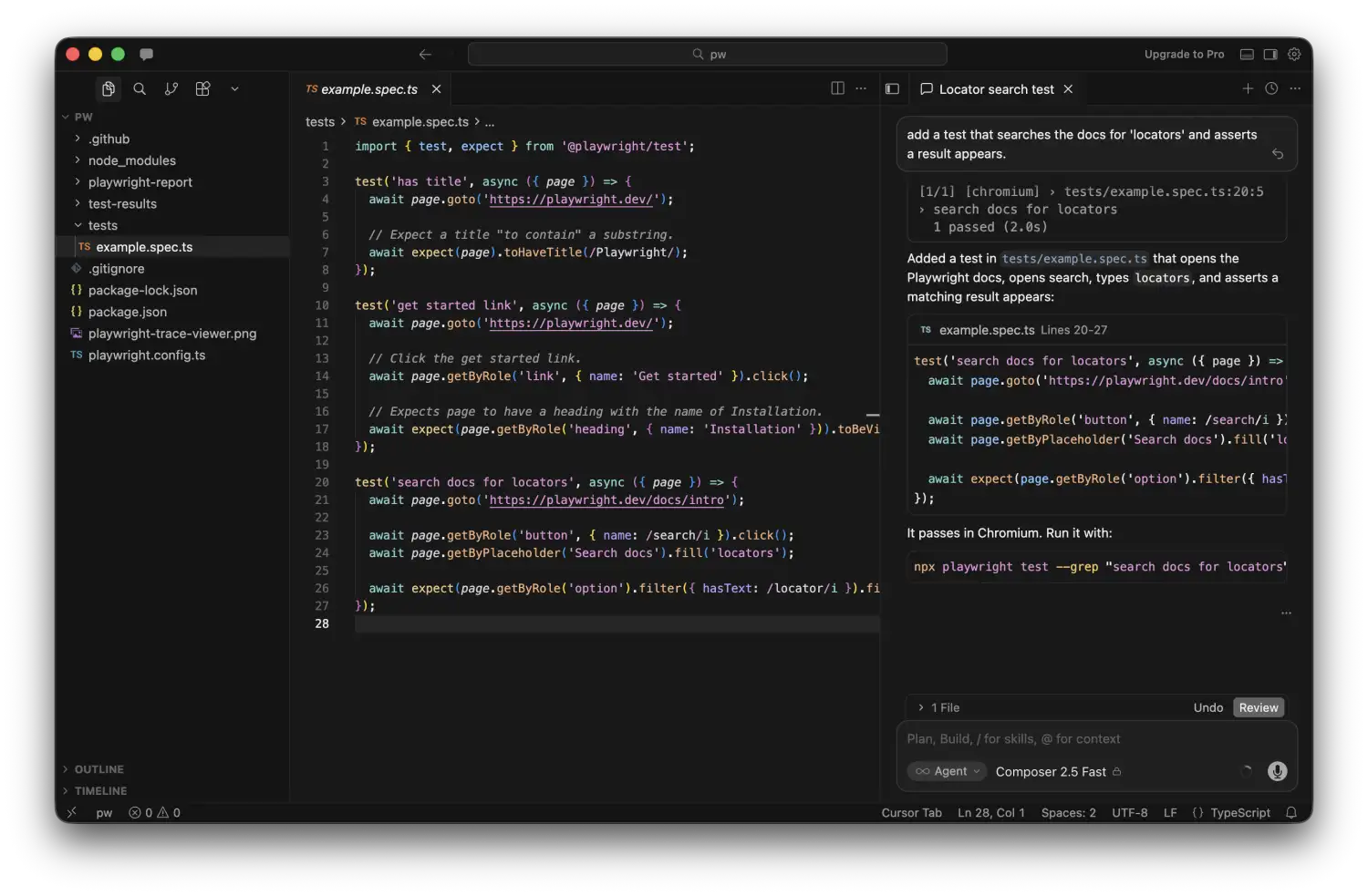Open the Composer 2.5 Fast model selector

coord(1058,771)
